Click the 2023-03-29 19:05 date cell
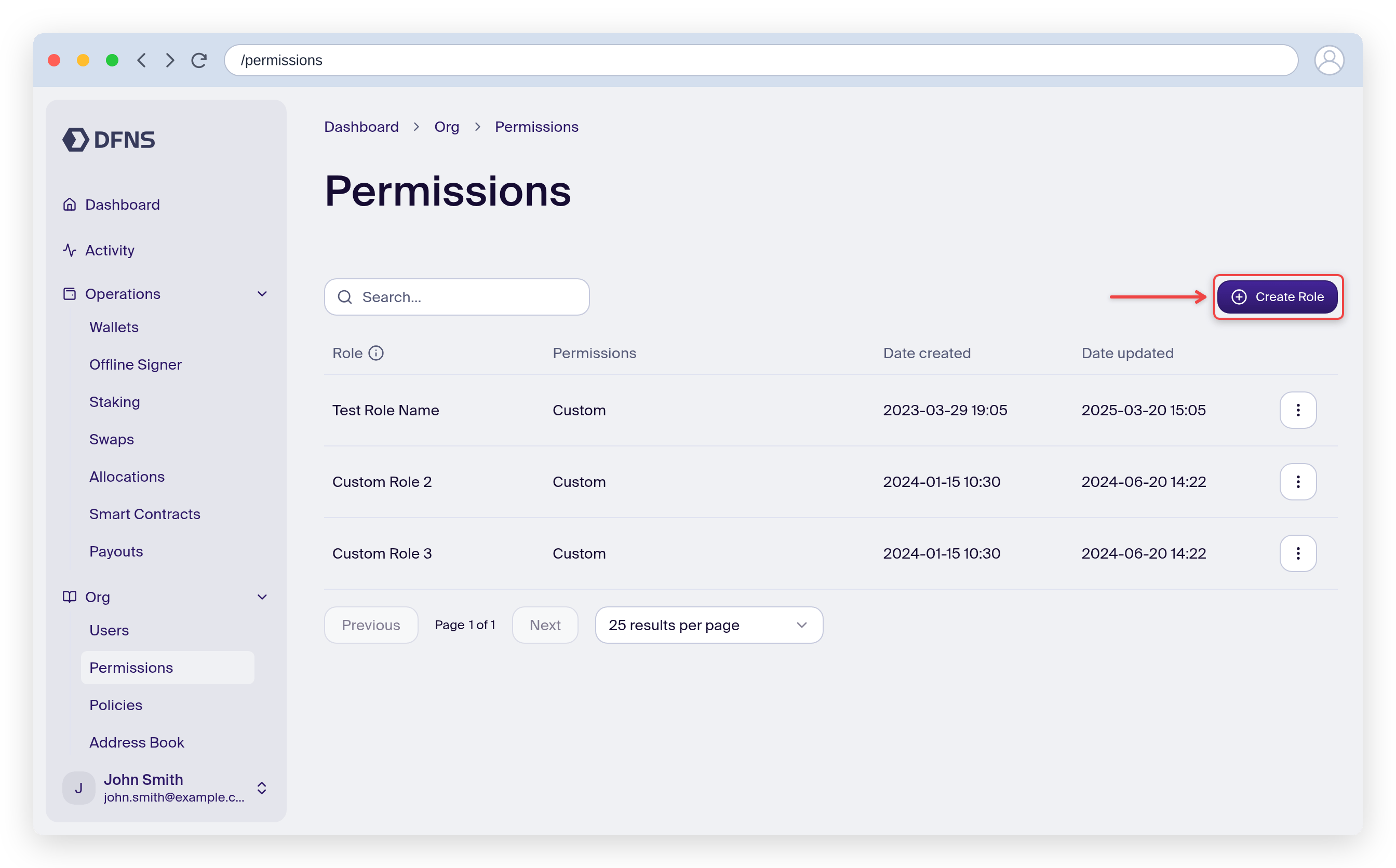 (945, 410)
